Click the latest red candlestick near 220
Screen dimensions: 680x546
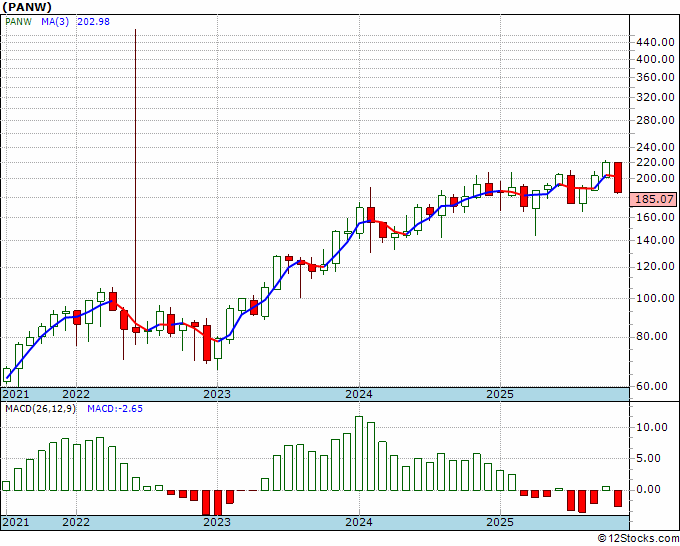click(x=618, y=177)
